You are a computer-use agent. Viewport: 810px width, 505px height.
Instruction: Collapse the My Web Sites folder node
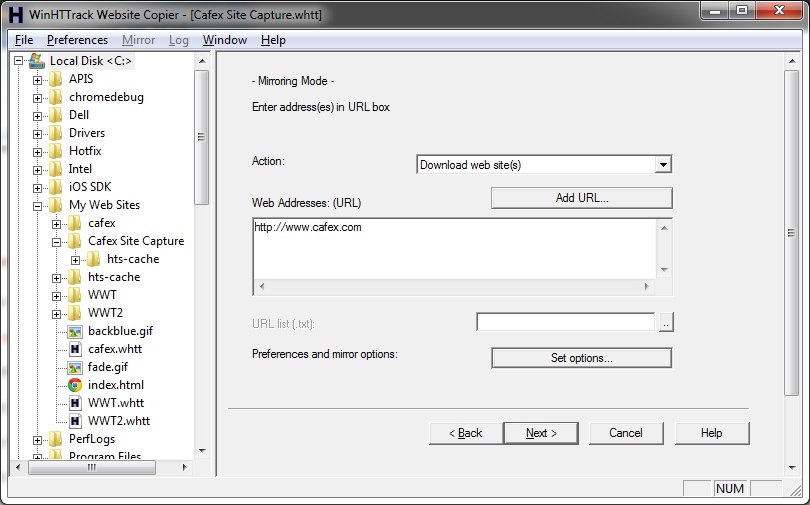point(37,206)
